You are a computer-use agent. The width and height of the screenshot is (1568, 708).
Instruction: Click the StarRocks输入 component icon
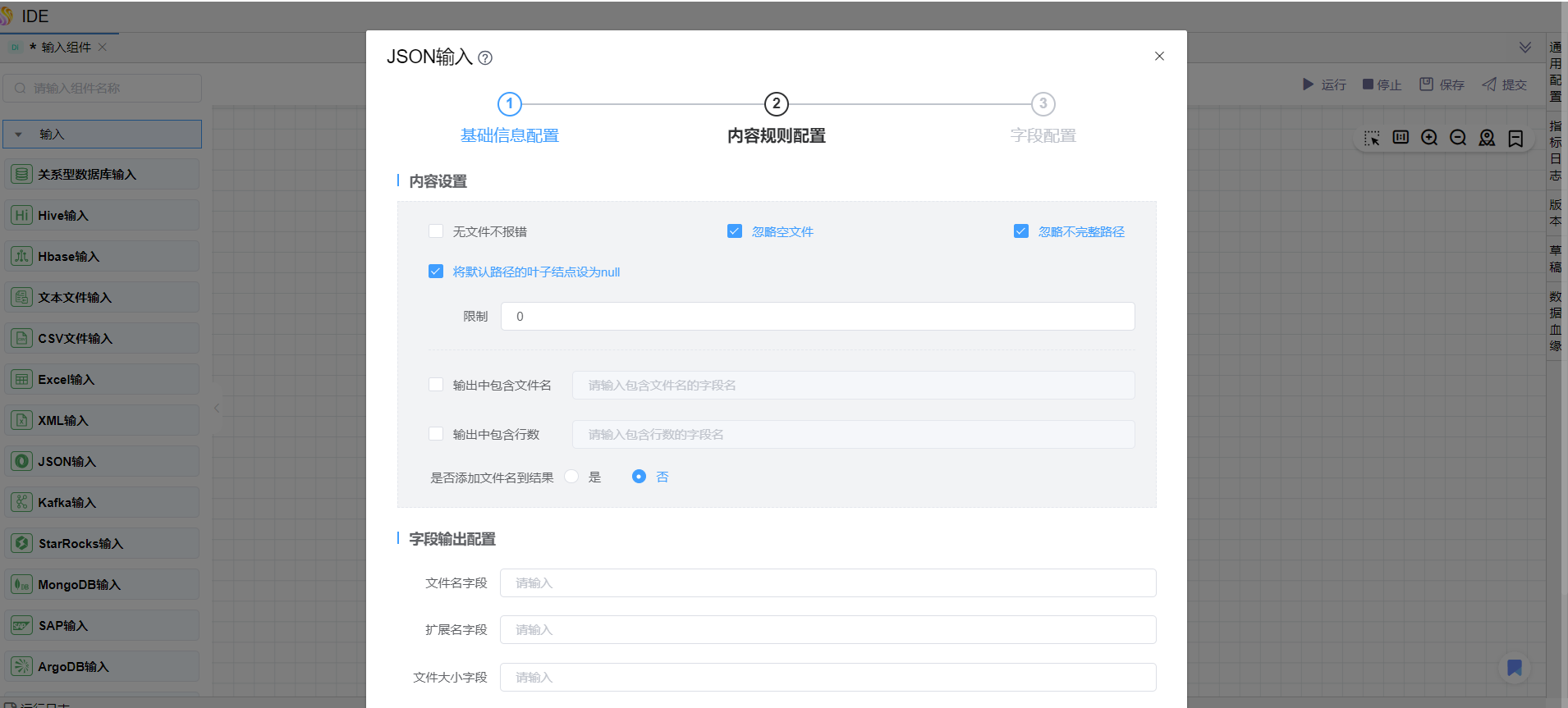pyautogui.click(x=21, y=543)
